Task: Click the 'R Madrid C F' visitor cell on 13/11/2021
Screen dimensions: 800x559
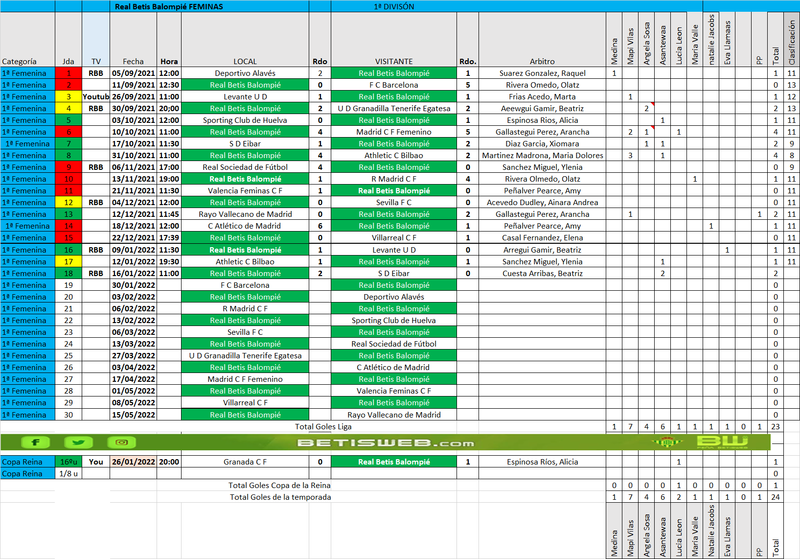Action: (x=394, y=179)
